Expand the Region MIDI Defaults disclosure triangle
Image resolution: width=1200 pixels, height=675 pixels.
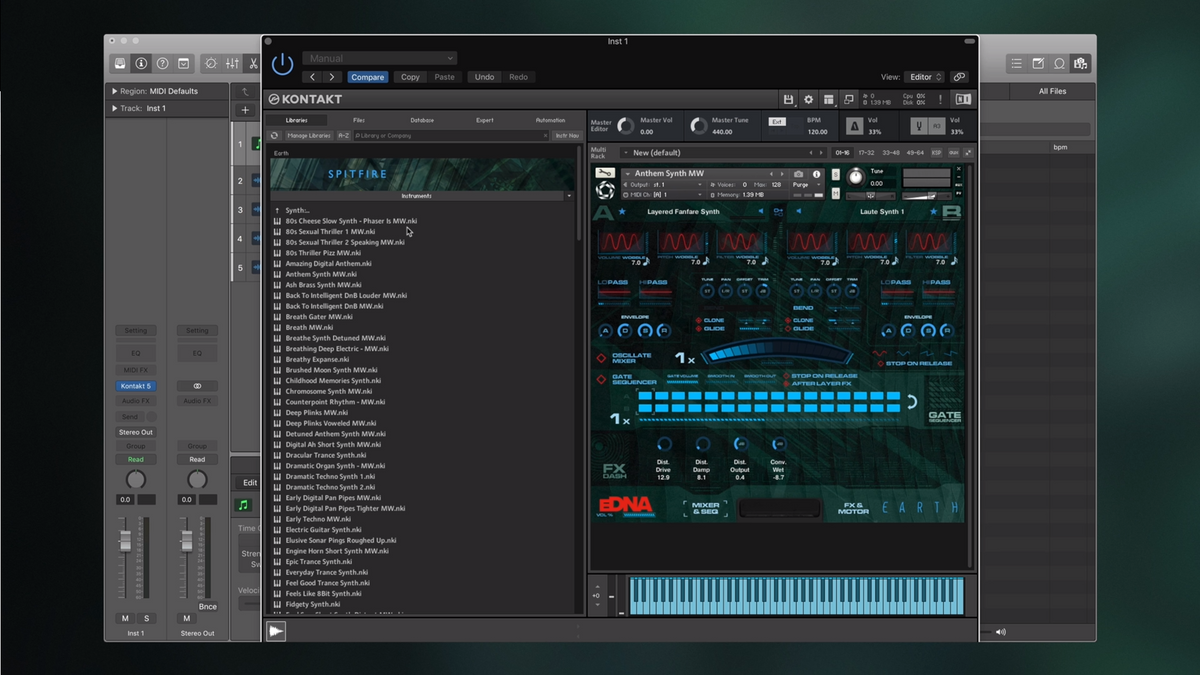(x=114, y=91)
